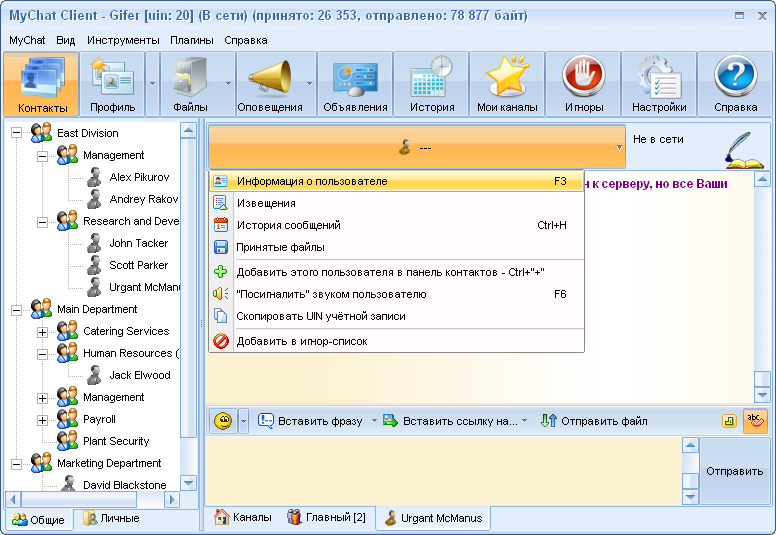
Task: Open the Вставить фразу dropdown arrow
Action: coord(374,421)
